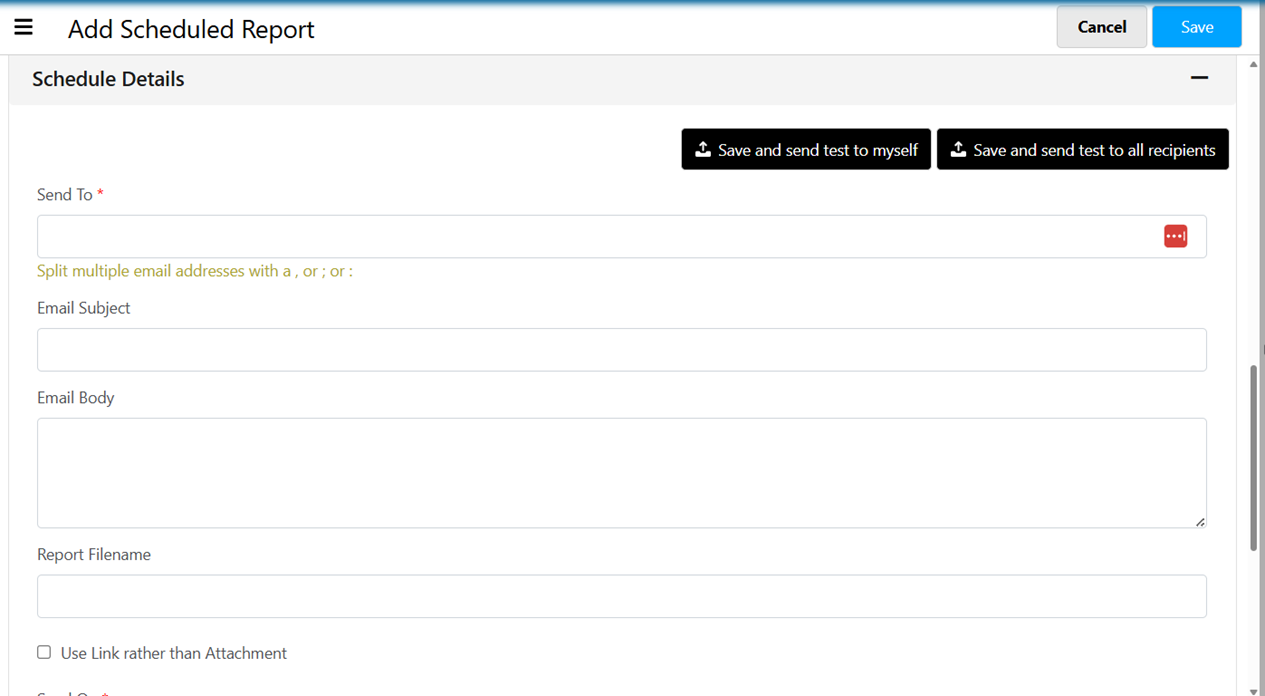Image resolution: width=1265 pixels, height=696 pixels.
Task: Click the blue Save button
Action: pos(1196,27)
